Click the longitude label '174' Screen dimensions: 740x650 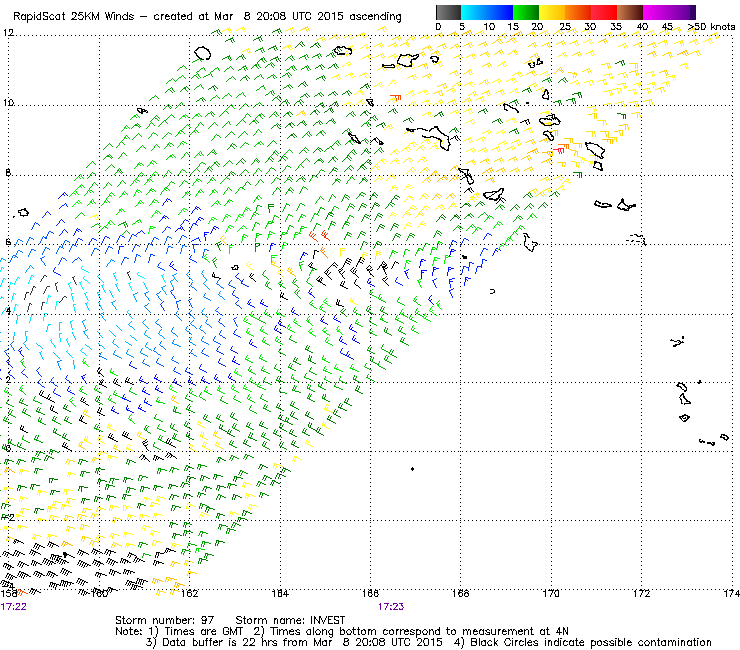(x=731, y=593)
